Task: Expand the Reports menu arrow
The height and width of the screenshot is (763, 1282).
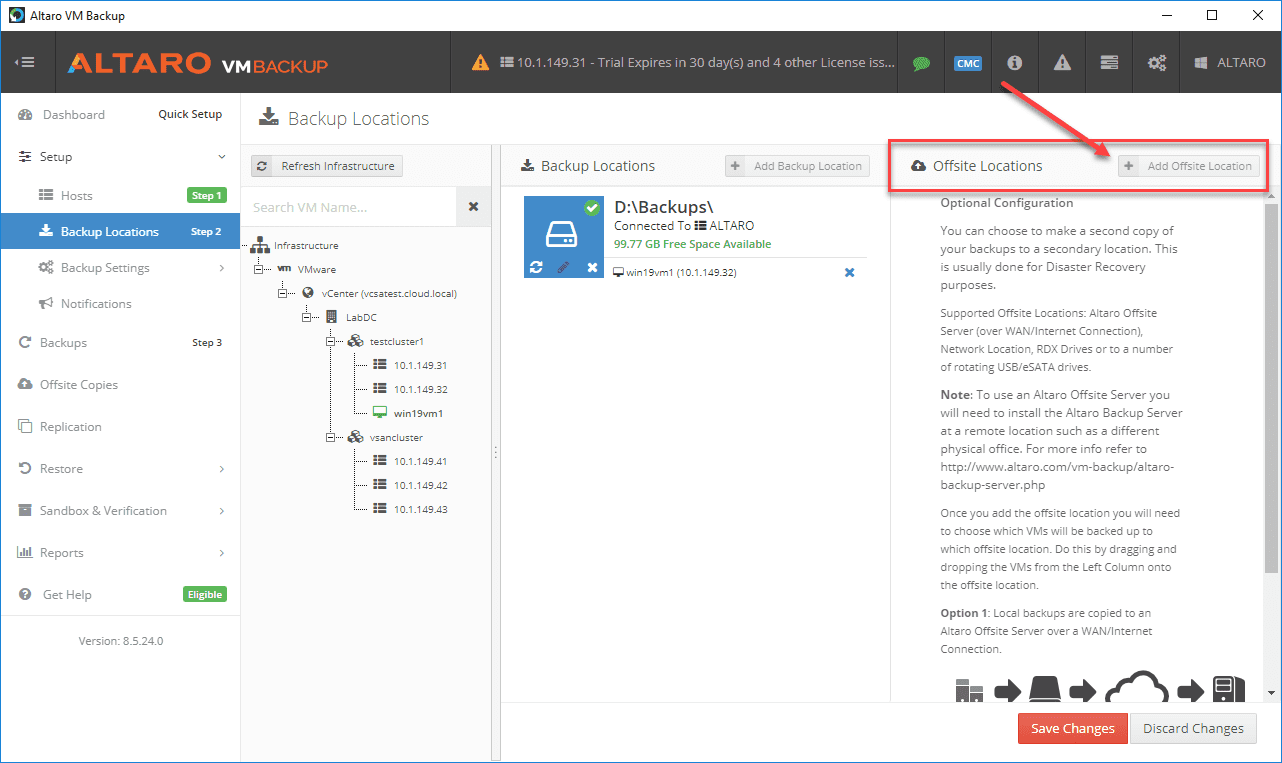Action: [x=222, y=553]
